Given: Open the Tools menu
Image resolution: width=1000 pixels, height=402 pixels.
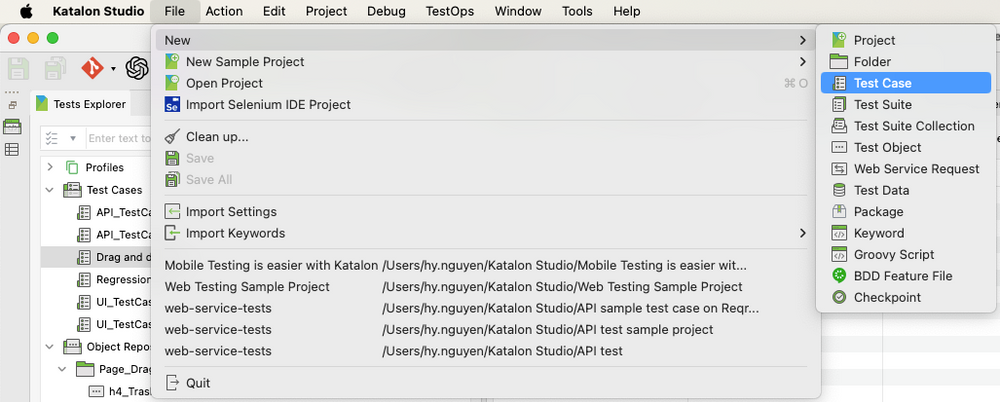Looking at the screenshot, I should pos(578,11).
